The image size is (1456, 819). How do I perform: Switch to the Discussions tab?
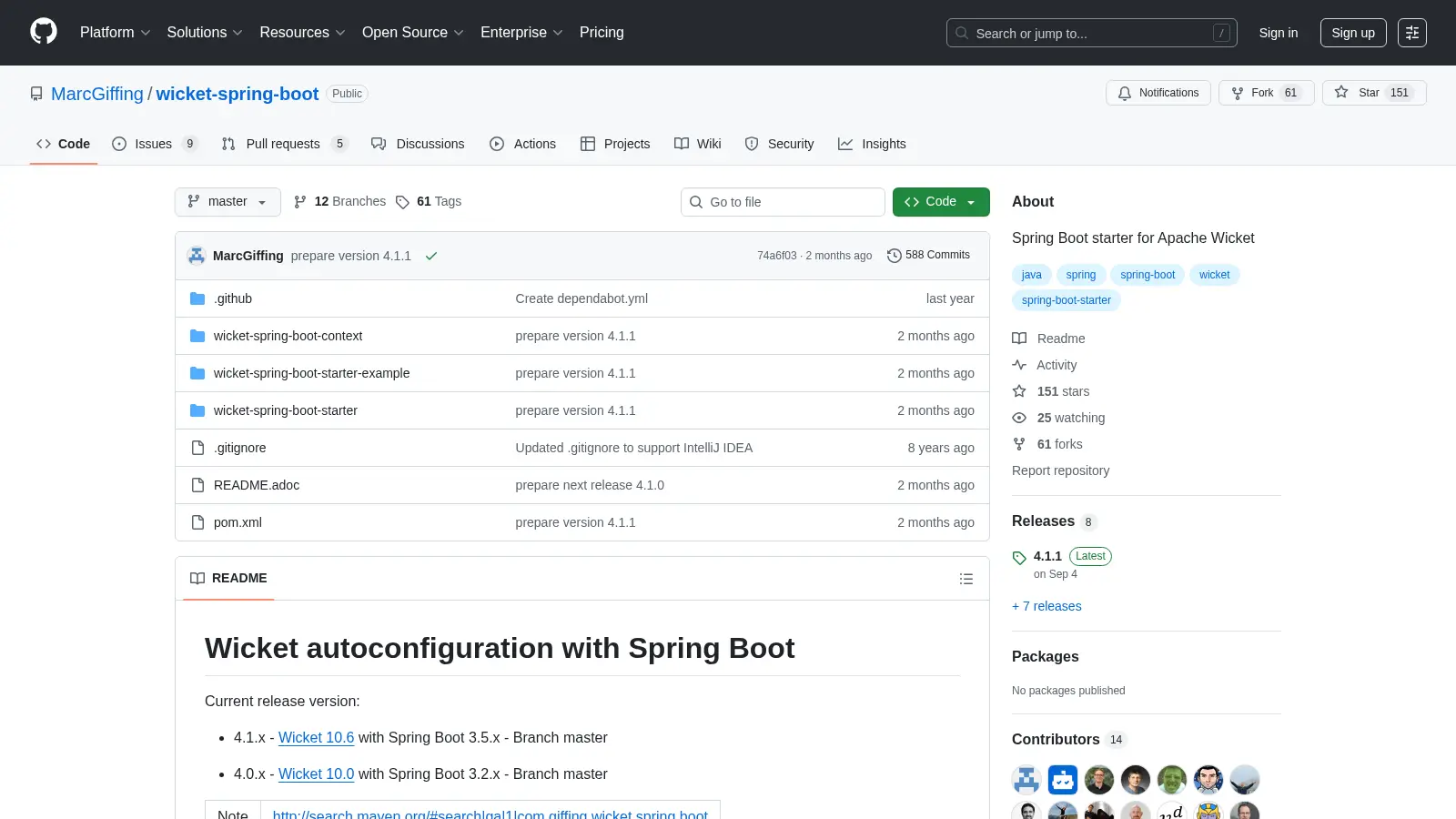click(x=418, y=144)
